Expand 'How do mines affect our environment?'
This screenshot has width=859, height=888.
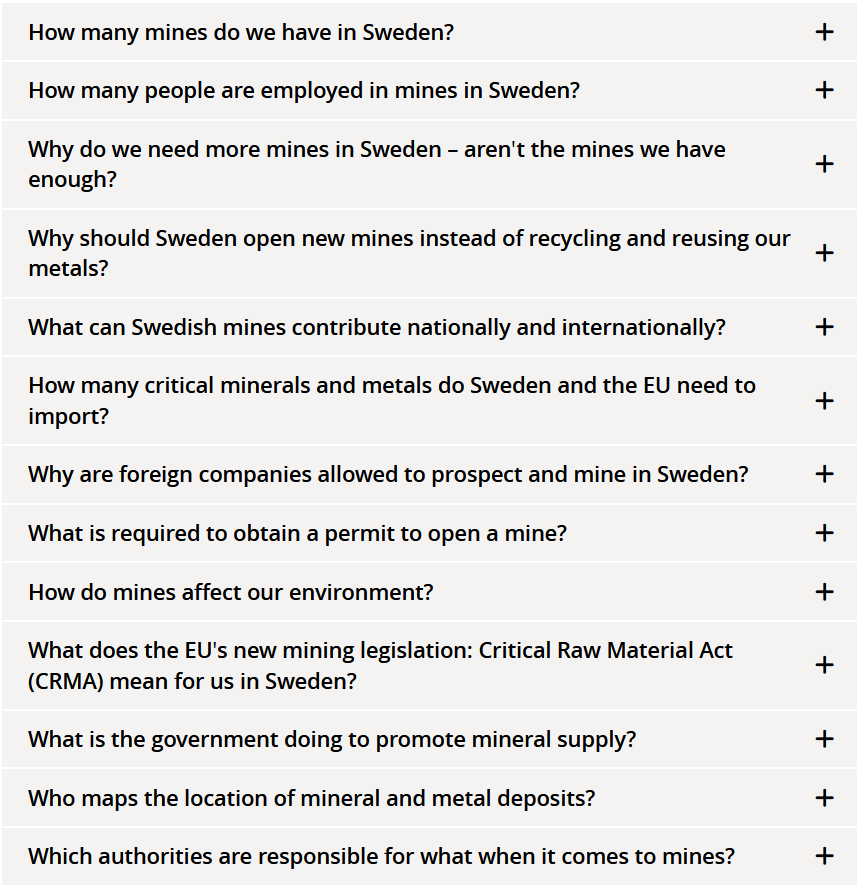231,592
